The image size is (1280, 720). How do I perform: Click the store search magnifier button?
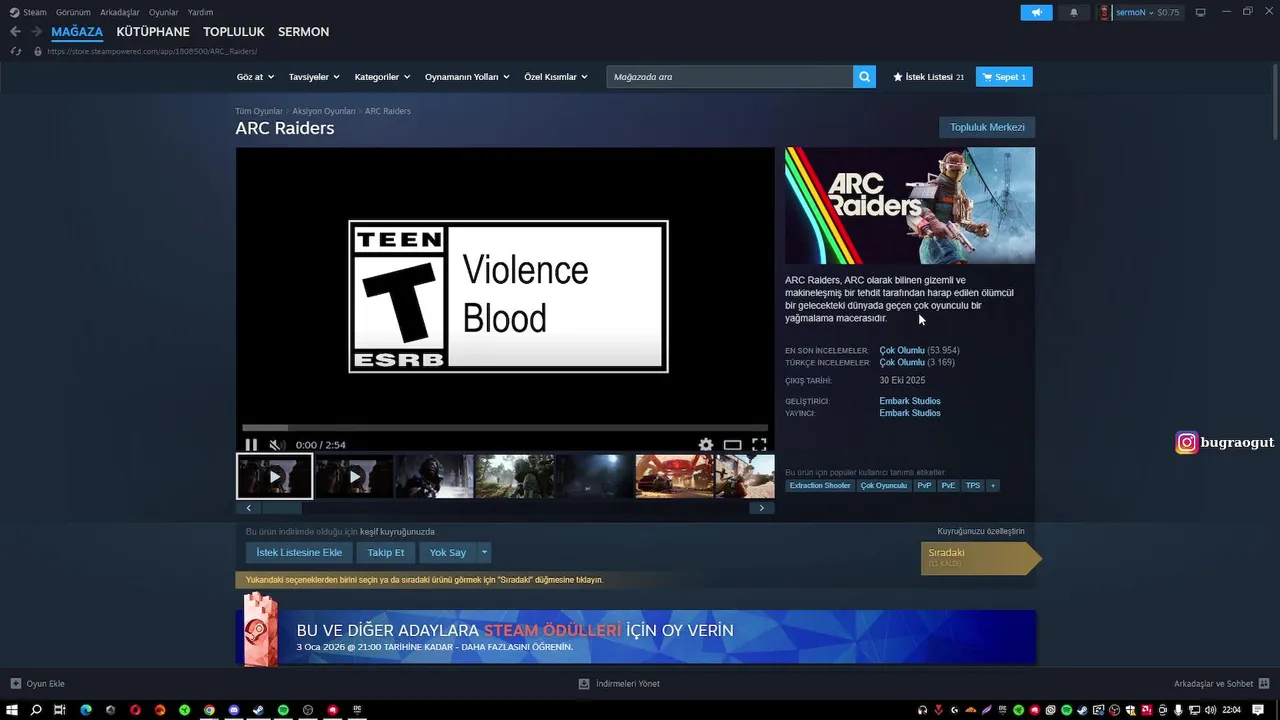864,77
